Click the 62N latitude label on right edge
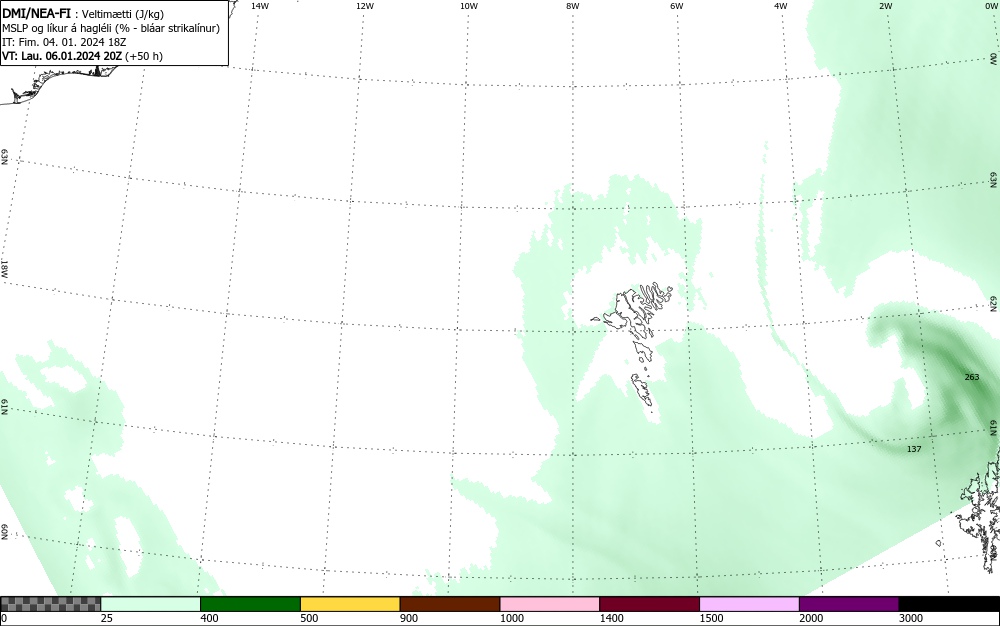Viewport: 1000px width, 626px height. click(994, 304)
